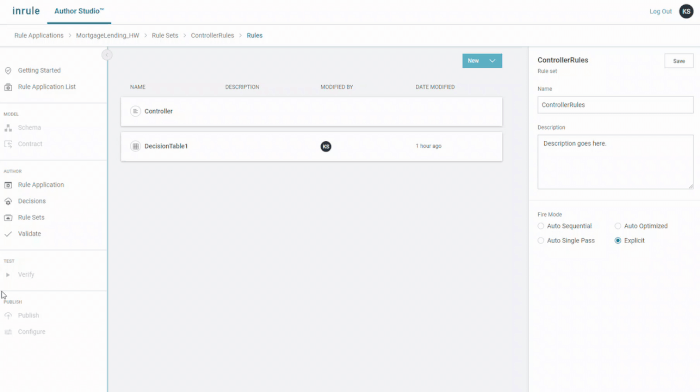The height and width of the screenshot is (392, 700).
Task: Go to Rule Sets breadcrumb
Action: [165, 35]
